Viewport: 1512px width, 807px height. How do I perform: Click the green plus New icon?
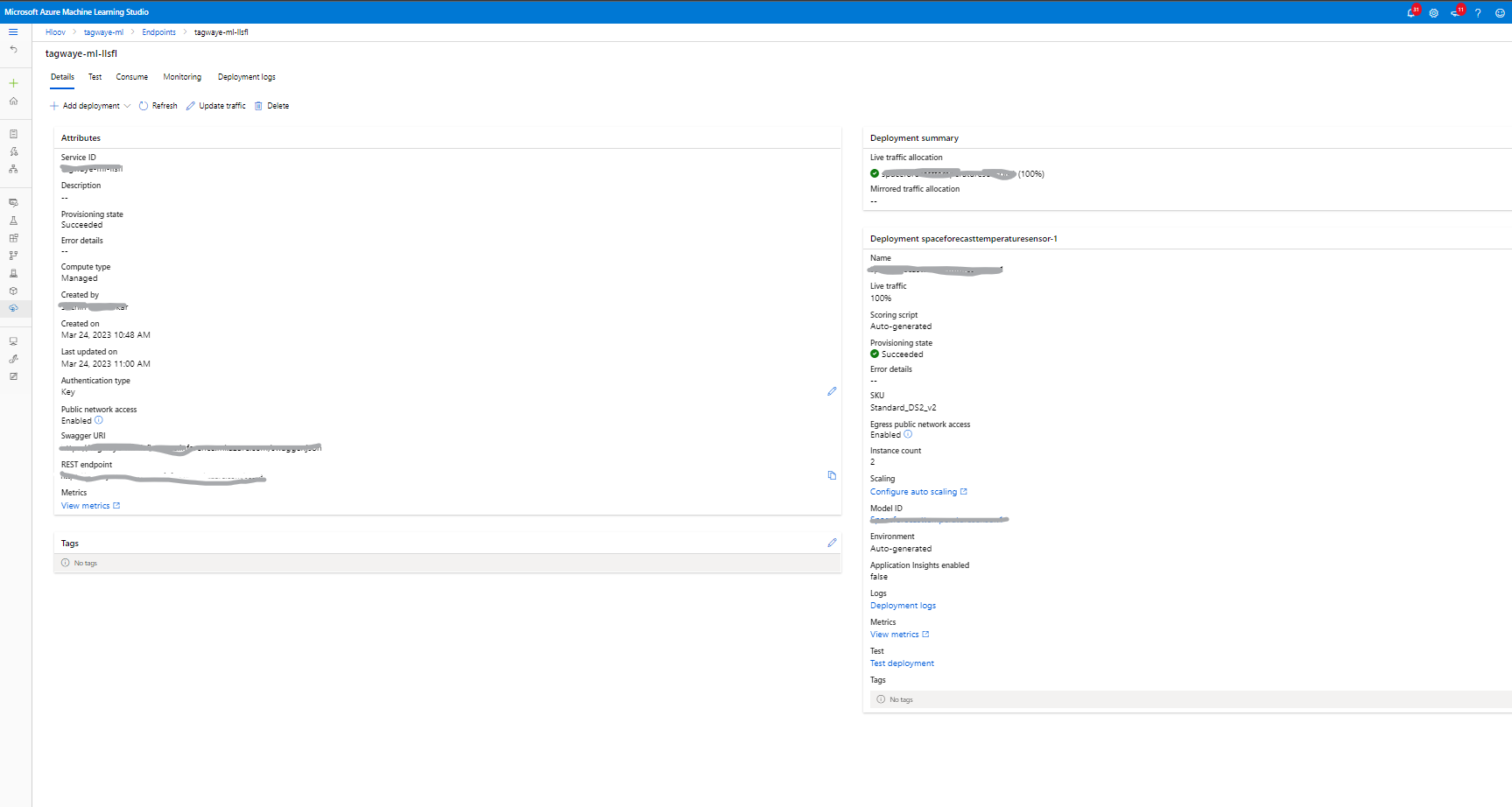click(13, 83)
